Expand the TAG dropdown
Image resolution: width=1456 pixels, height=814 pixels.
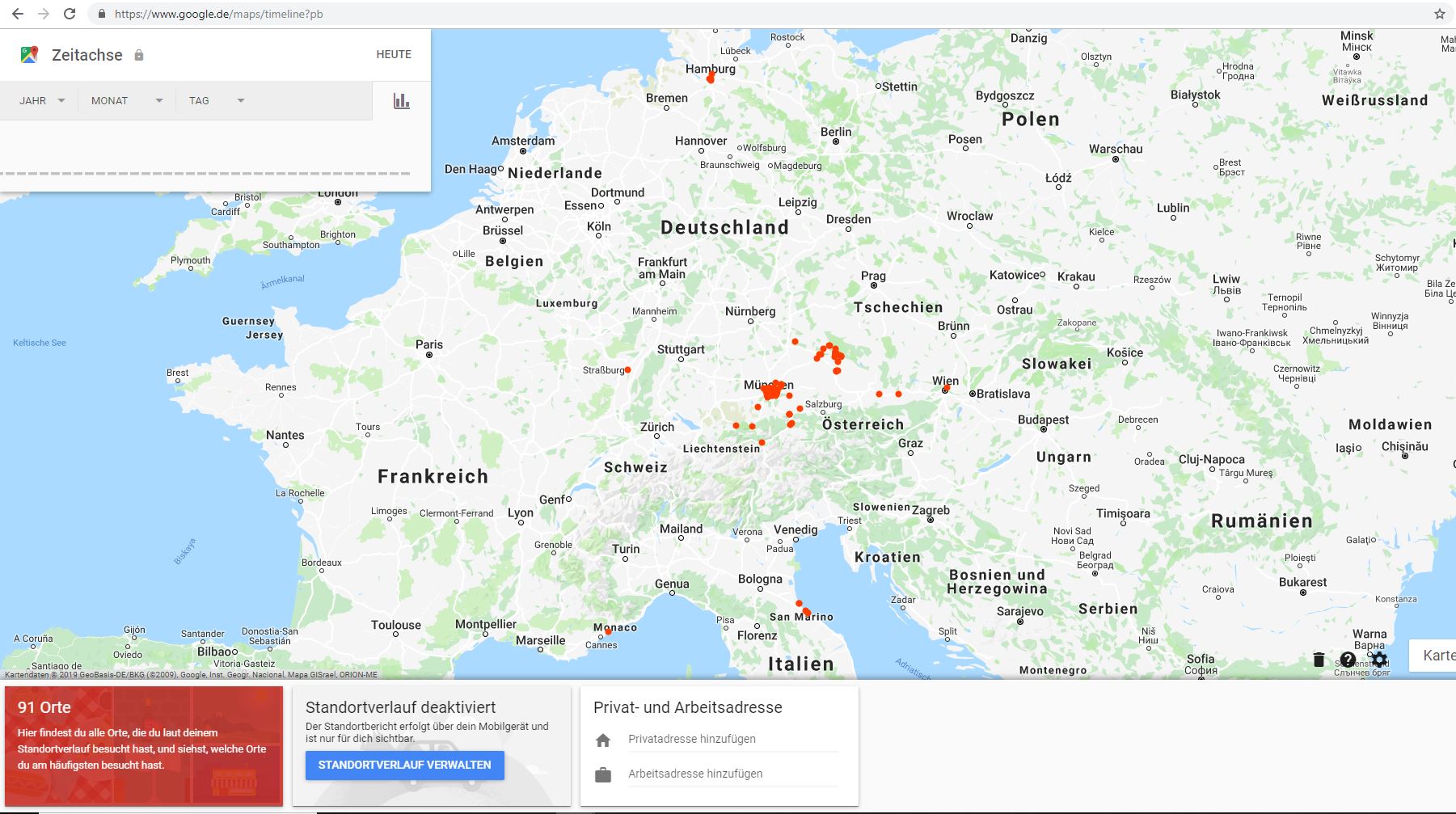click(217, 101)
